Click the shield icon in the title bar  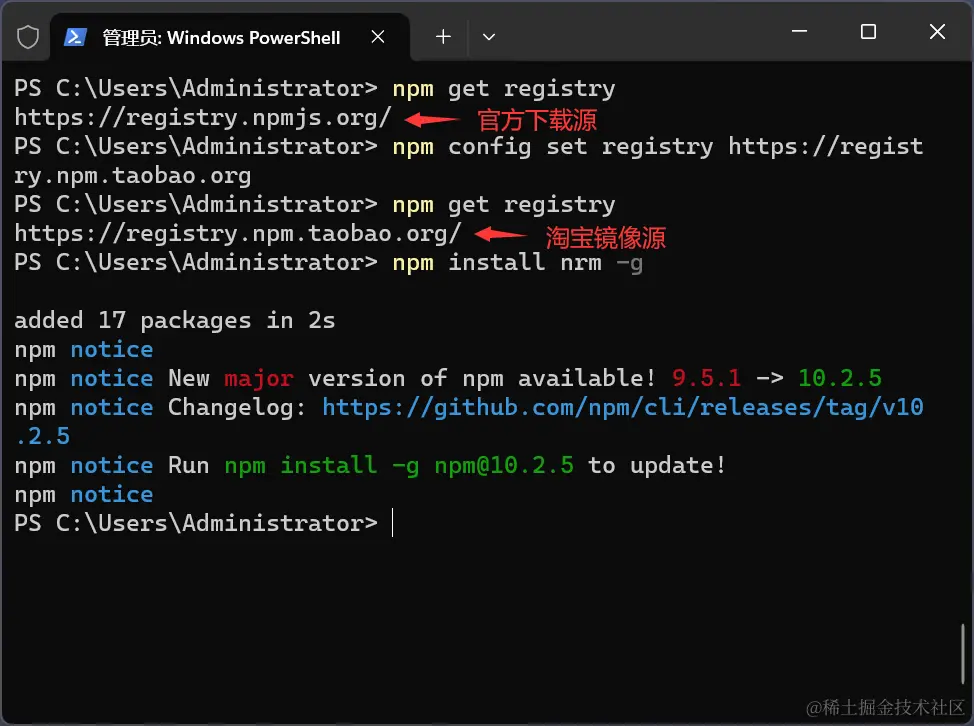point(27,37)
